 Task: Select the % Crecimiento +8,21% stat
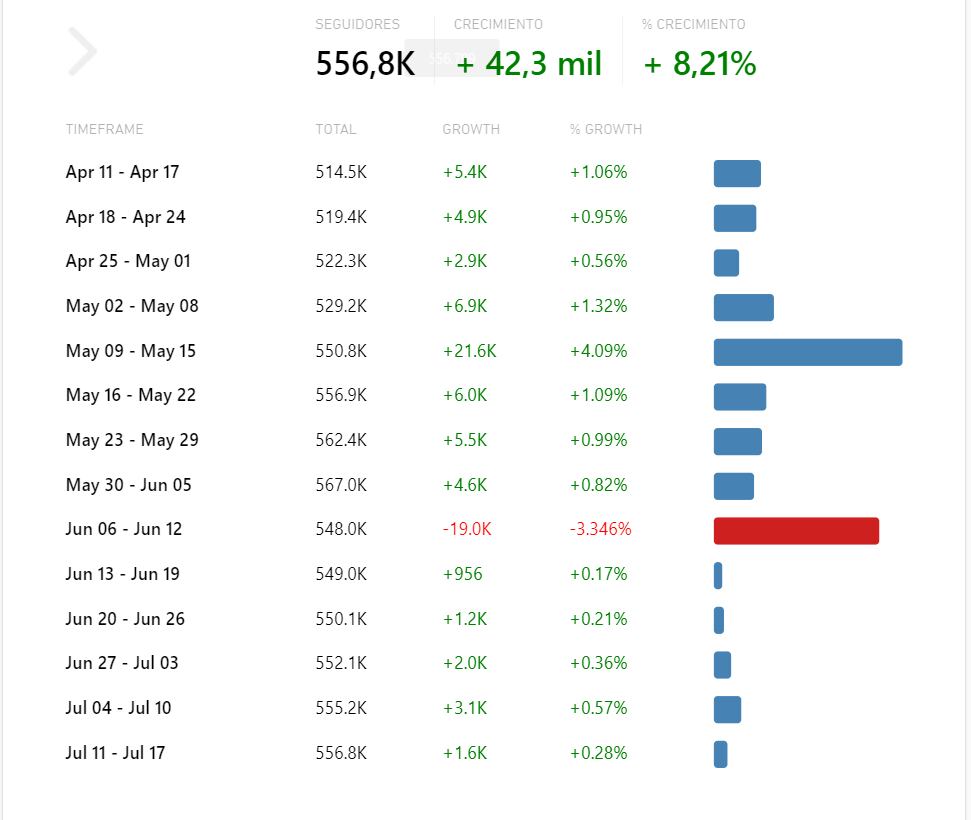pyautogui.click(x=699, y=51)
